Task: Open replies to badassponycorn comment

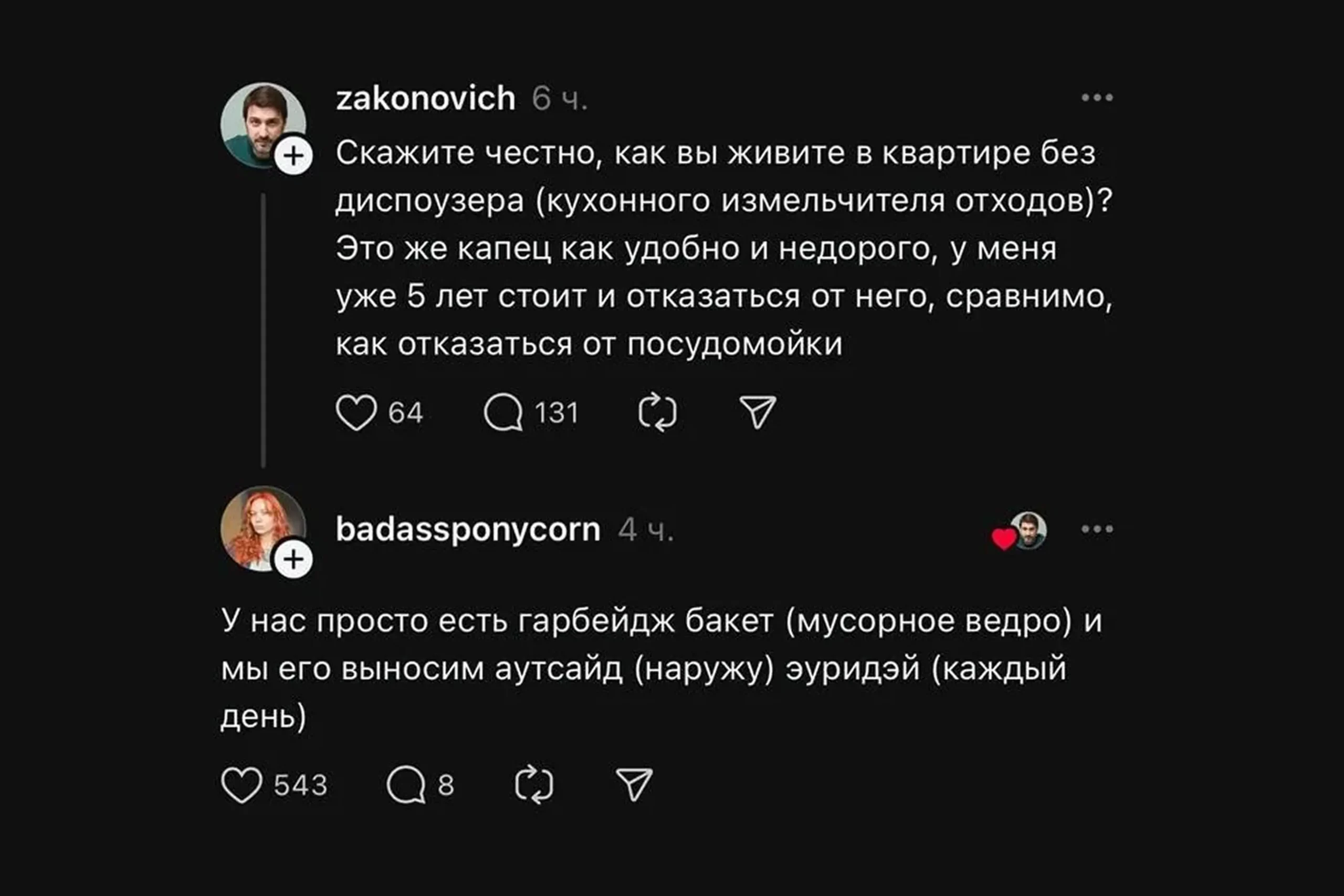Action: [x=406, y=785]
